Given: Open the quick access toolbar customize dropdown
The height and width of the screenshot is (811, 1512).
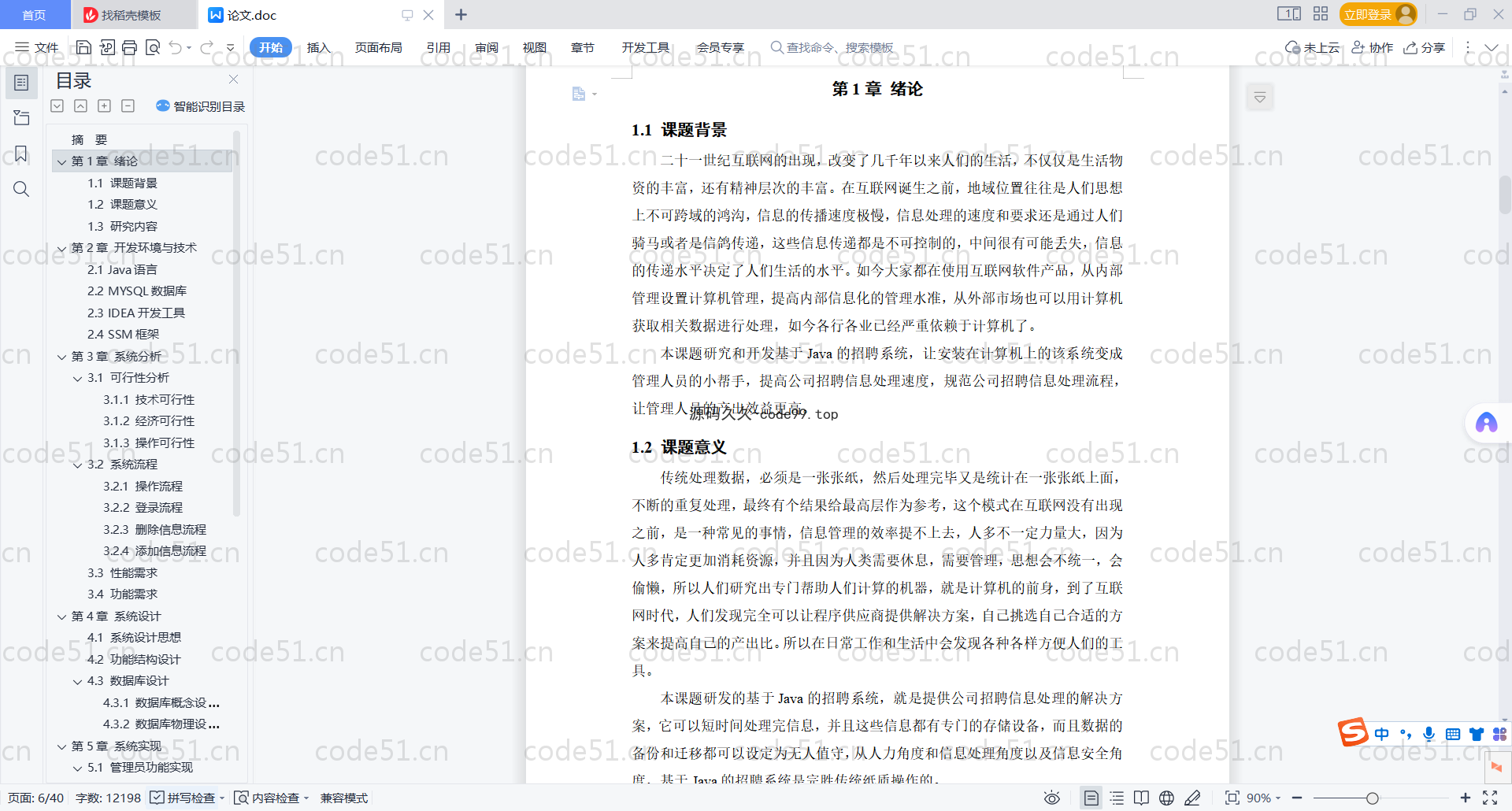Looking at the screenshot, I should (x=231, y=48).
